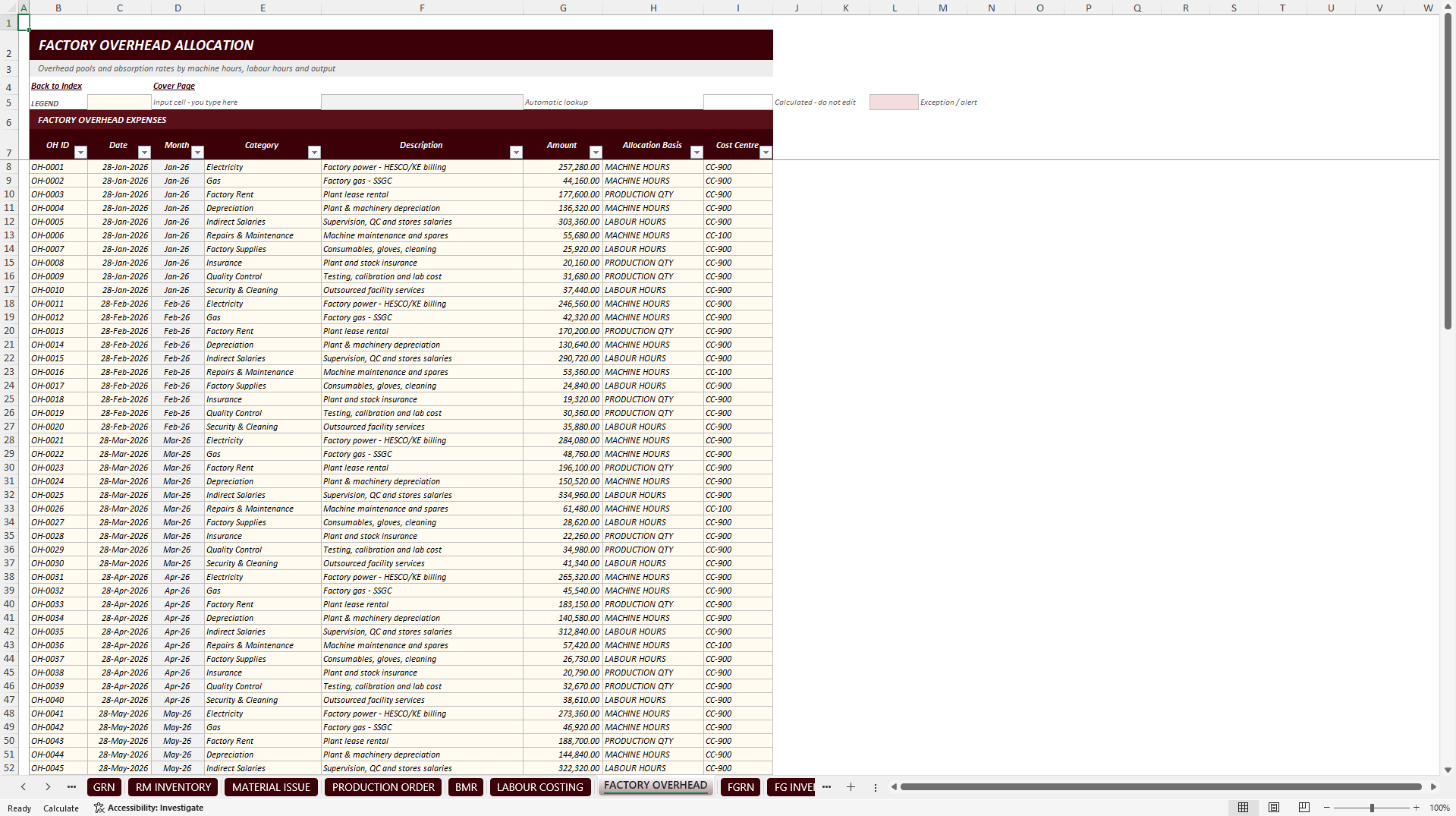The height and width of the screenshot is (816, 1456).
Task: Show hidden sheet tabs on the left ellipsis
Action: [71, 787]
